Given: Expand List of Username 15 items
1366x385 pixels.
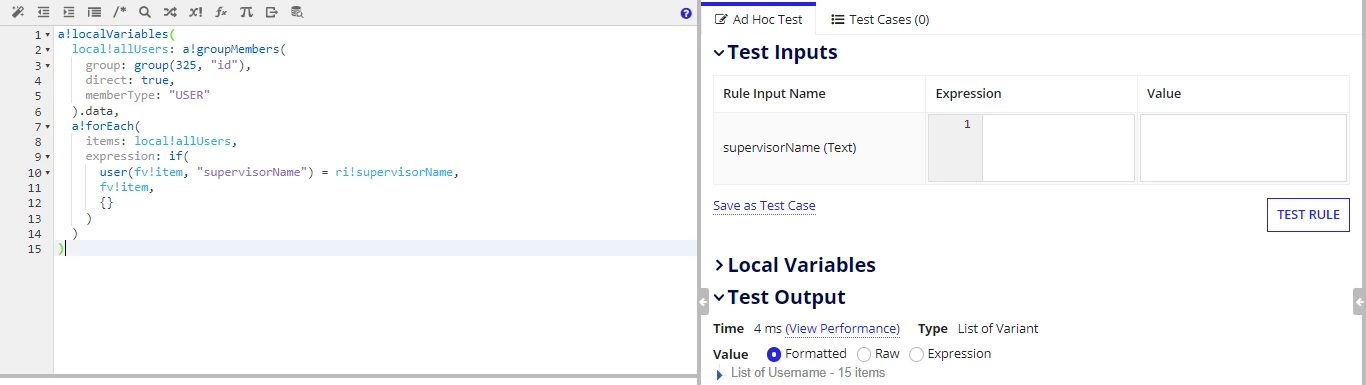Looking at the screenshot, I should 720,374.
